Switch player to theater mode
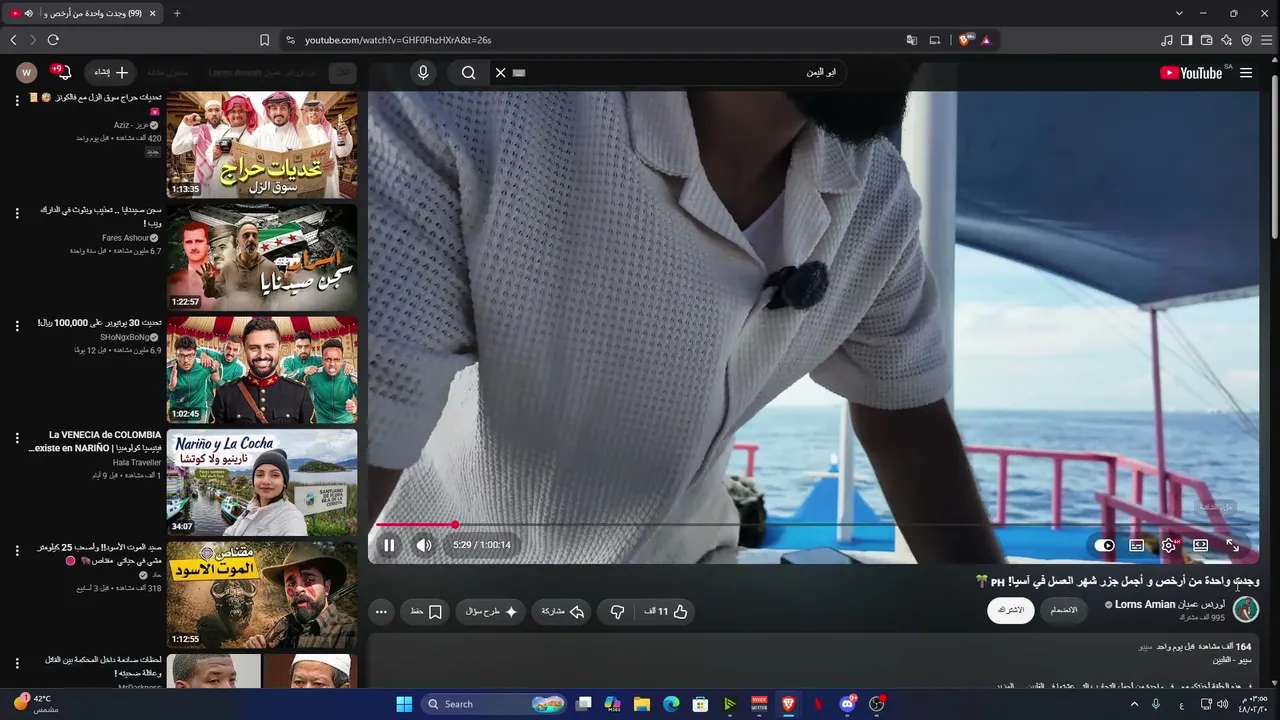 pyautogui.click(x=1201, y=545)
